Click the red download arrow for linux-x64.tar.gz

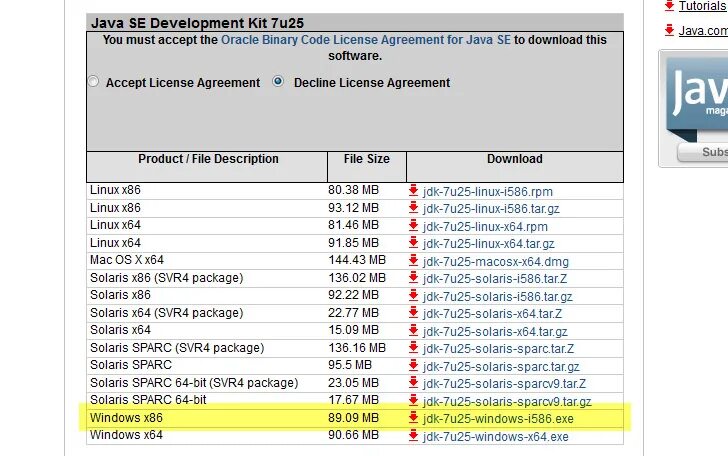(413, 243)
